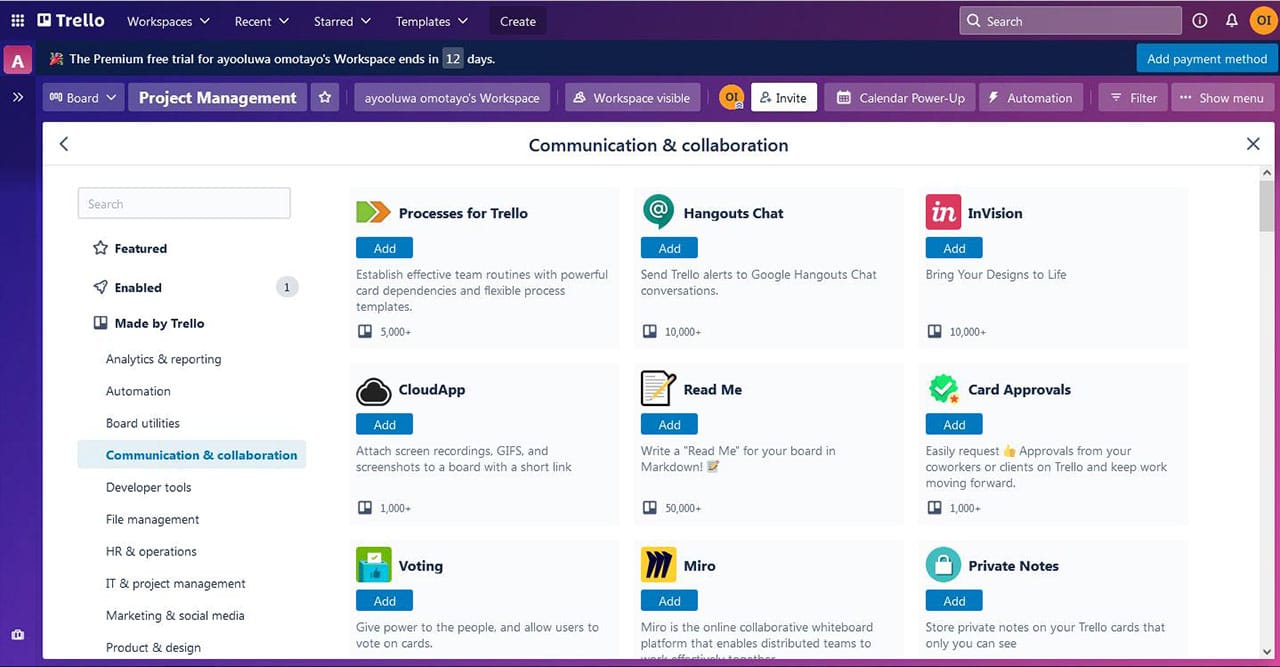Viewport: 1280px width, 667px height.
Task: Add the Voting Power-Up
Action: [384, 601]
